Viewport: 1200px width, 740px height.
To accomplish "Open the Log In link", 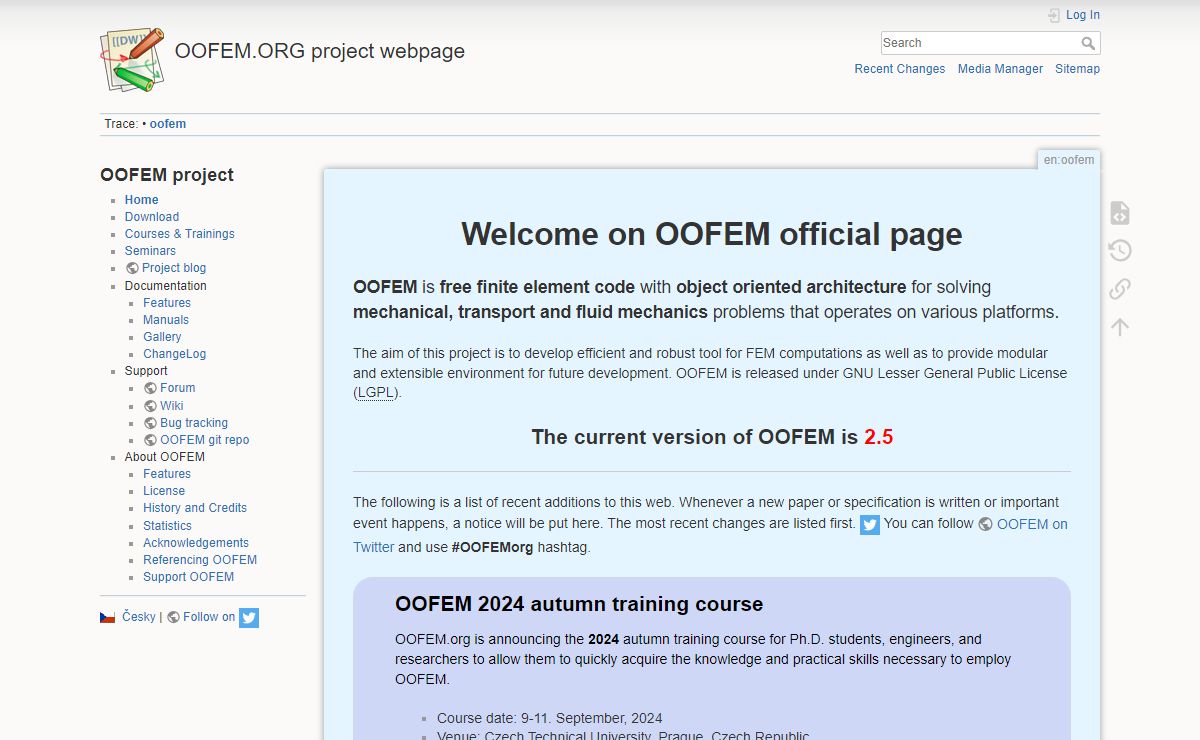I will pyautogui.click(x=1083, y=15).
